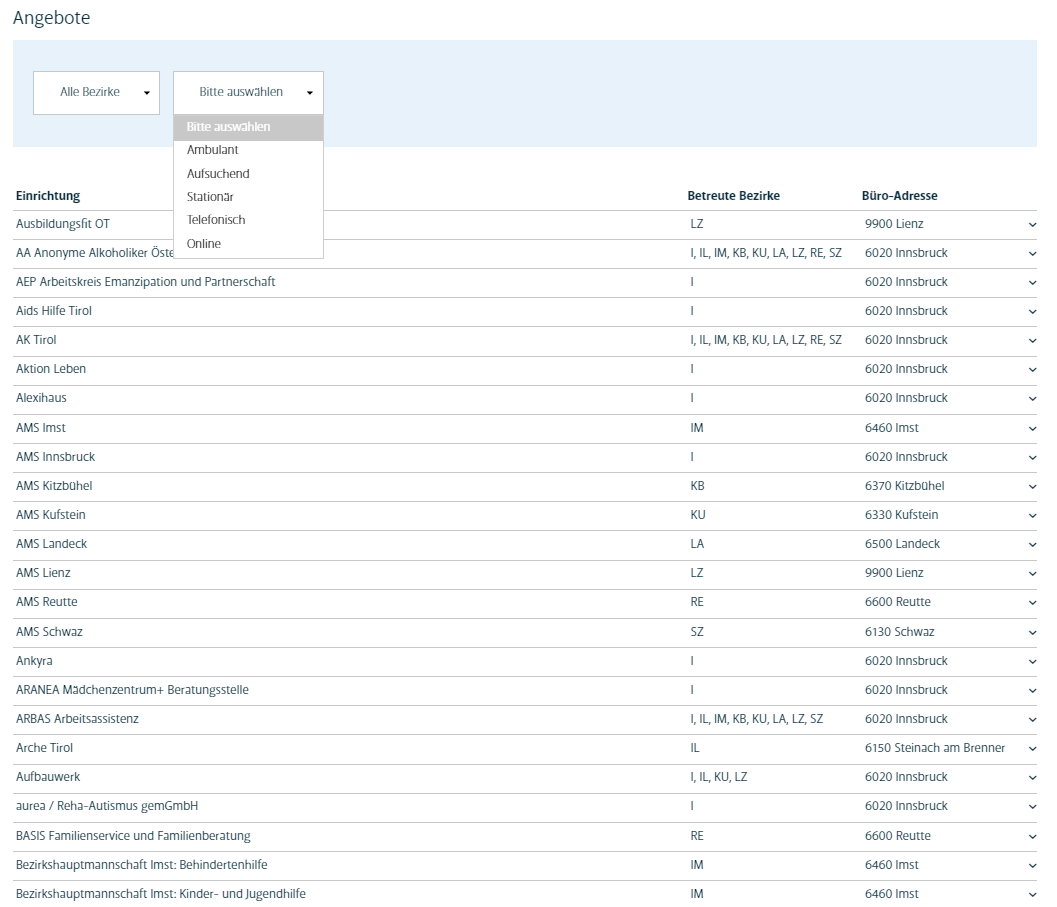Pick the Telefonisch option

pyautogui.click(x=215, y=220)
